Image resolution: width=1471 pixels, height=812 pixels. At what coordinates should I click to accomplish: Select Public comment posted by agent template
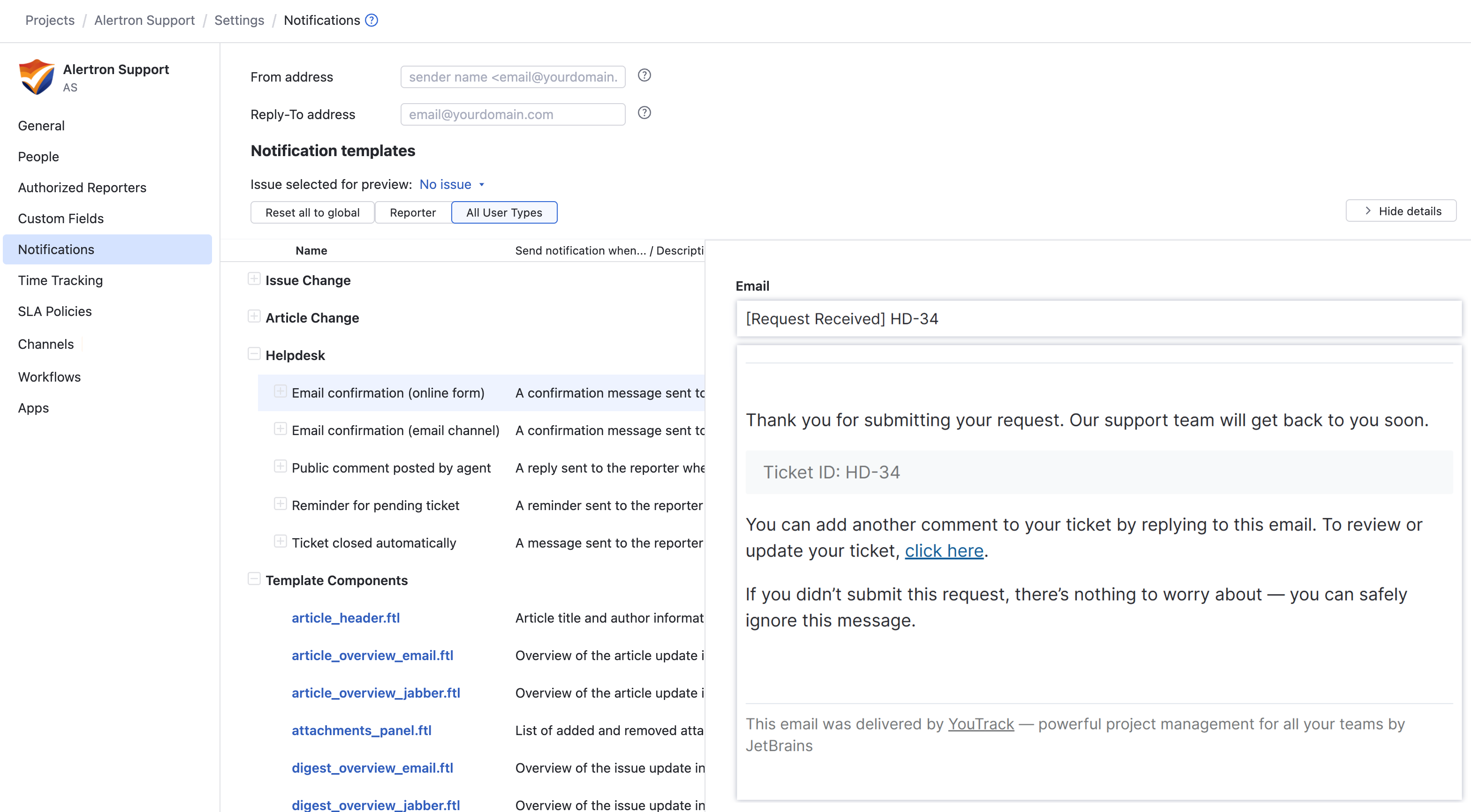[x=391, y=468]
